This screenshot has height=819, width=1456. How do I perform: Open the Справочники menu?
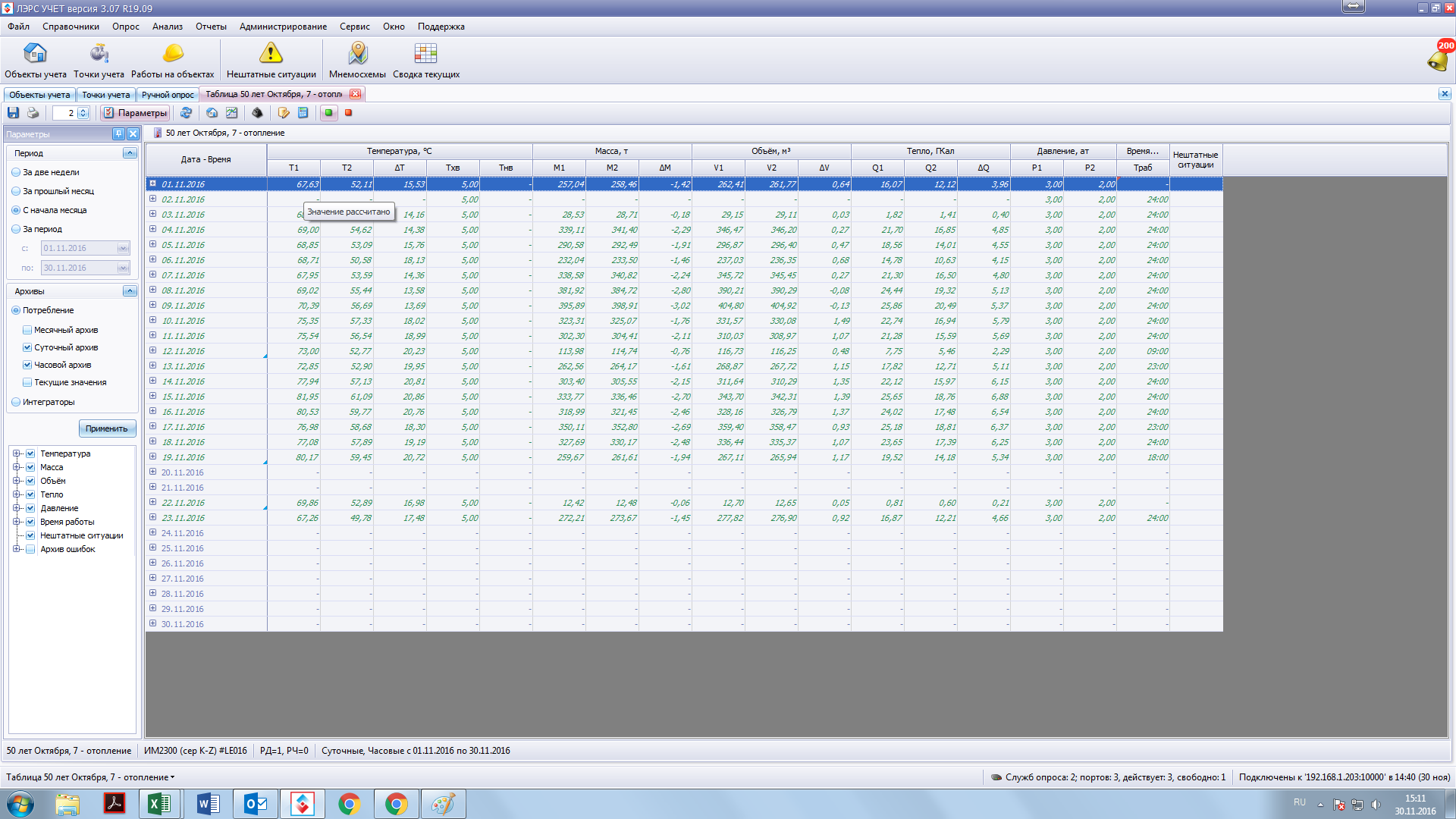click(x=71, y=27)
